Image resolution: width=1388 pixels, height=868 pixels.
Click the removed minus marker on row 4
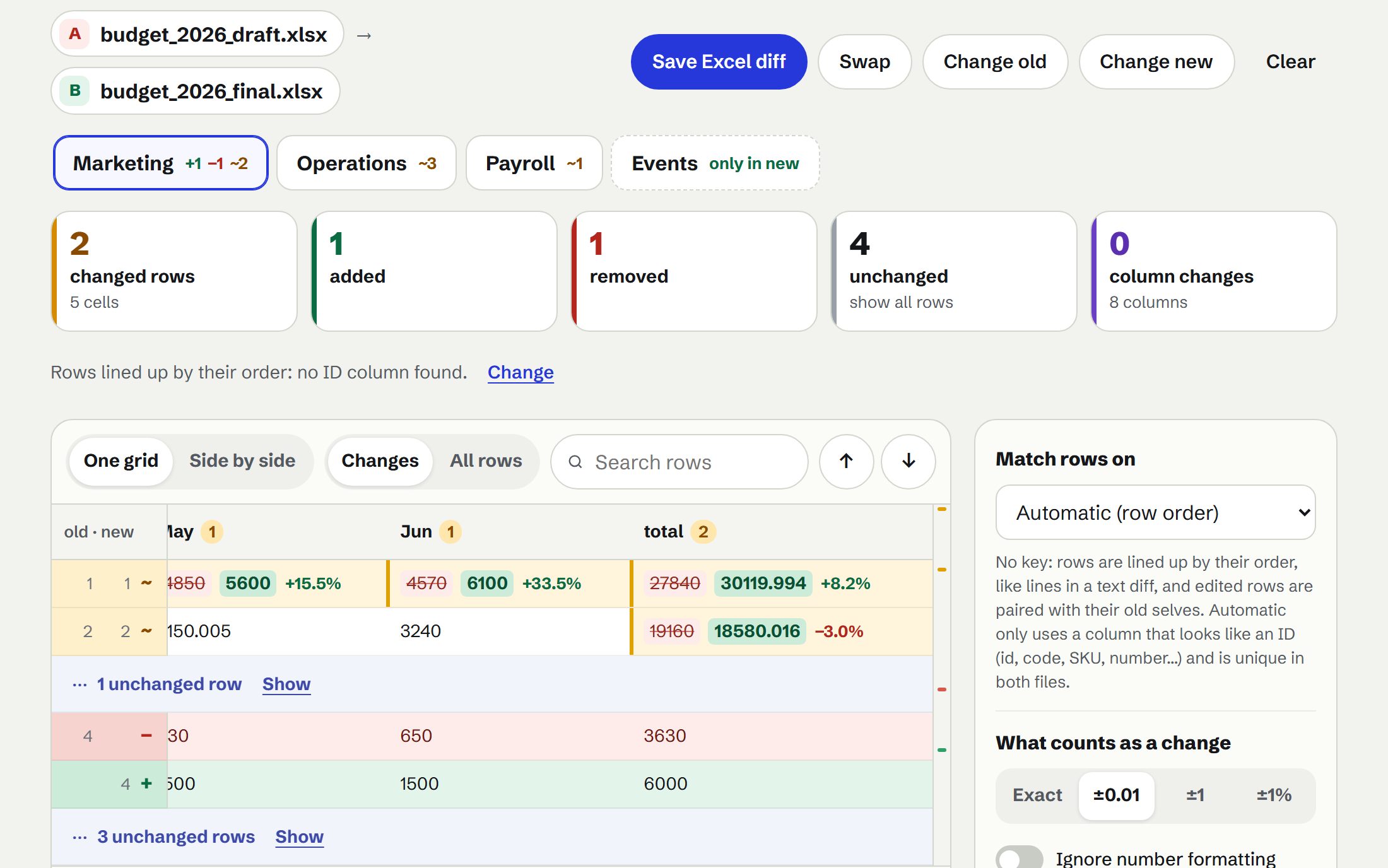(146, 736)
